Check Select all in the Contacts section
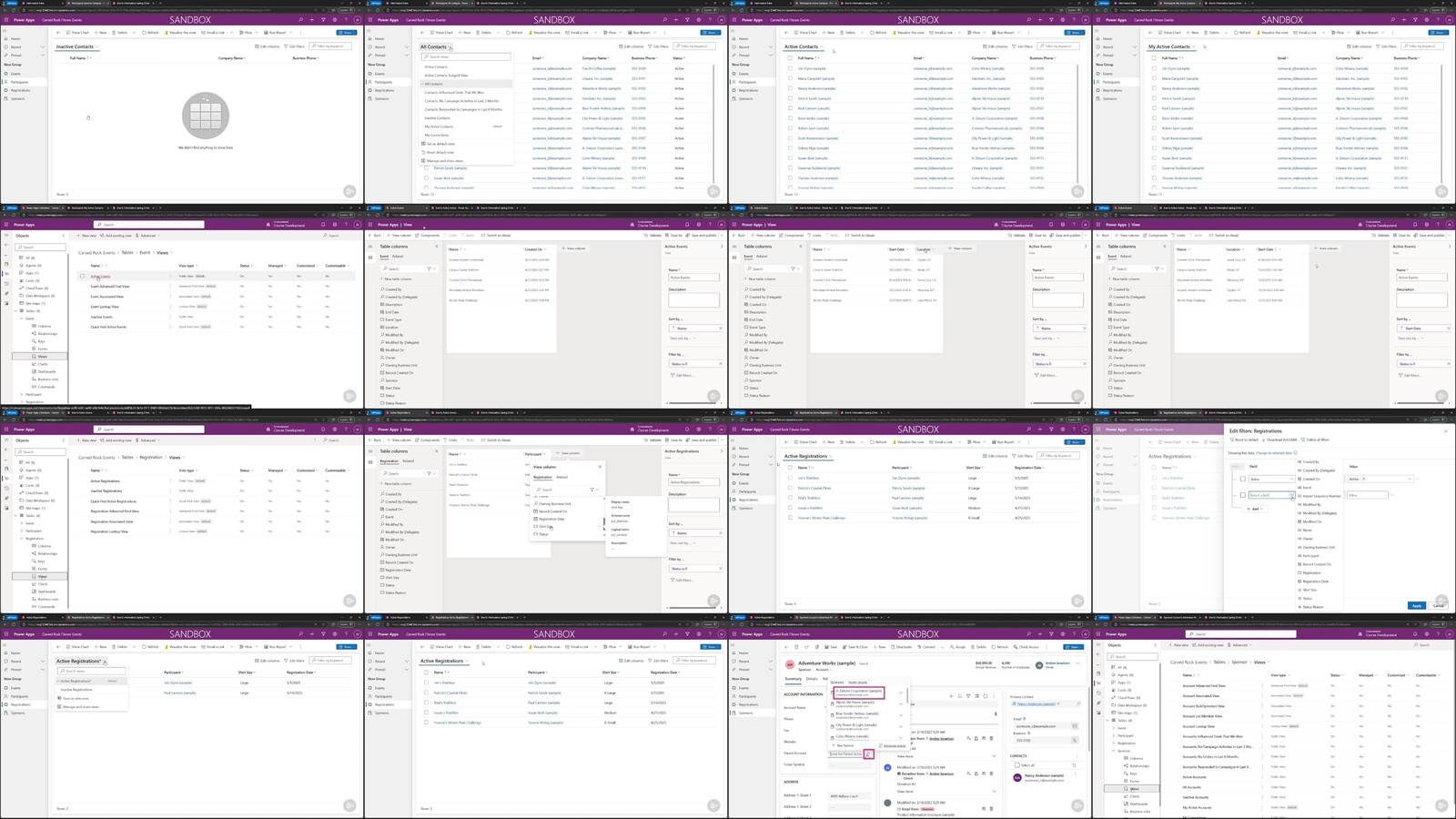This screenshot has height=819, width=1456. [1017, 765]
